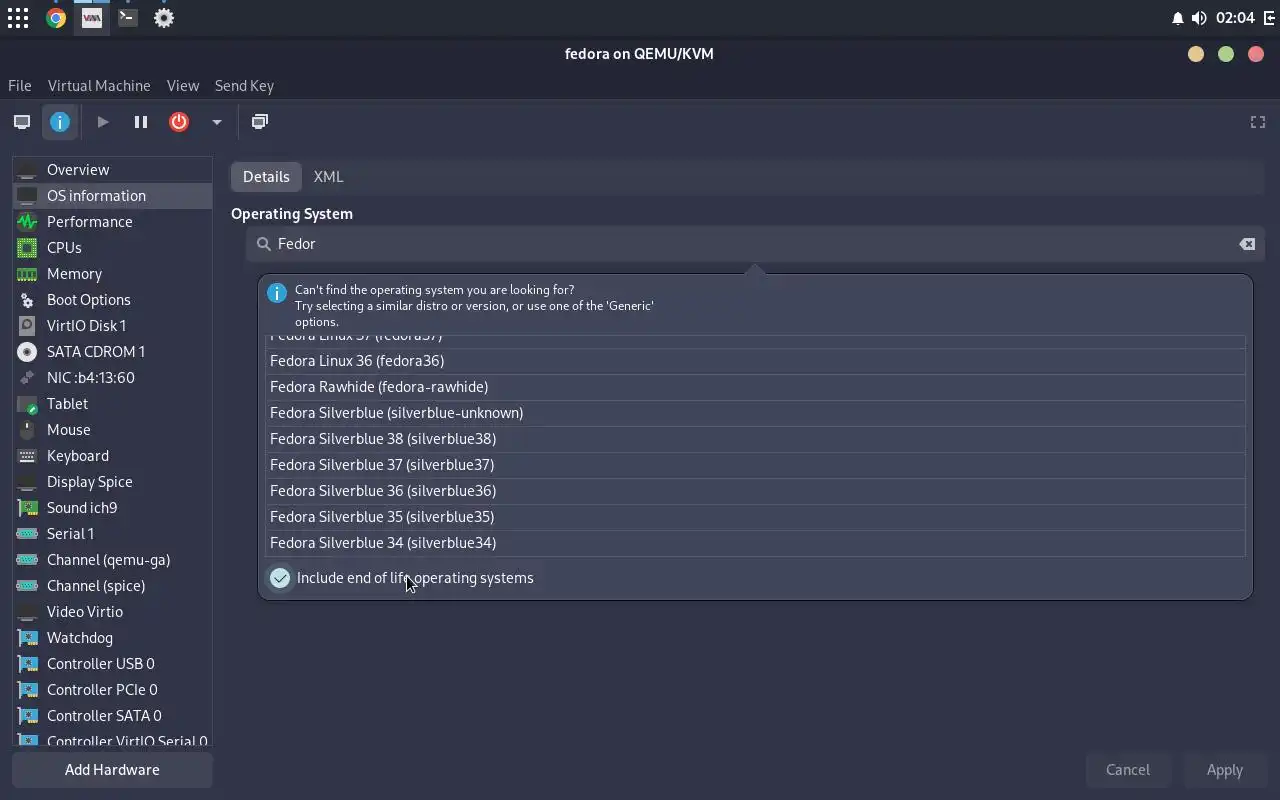Show virtual hardware details info button

click(60, 122)
